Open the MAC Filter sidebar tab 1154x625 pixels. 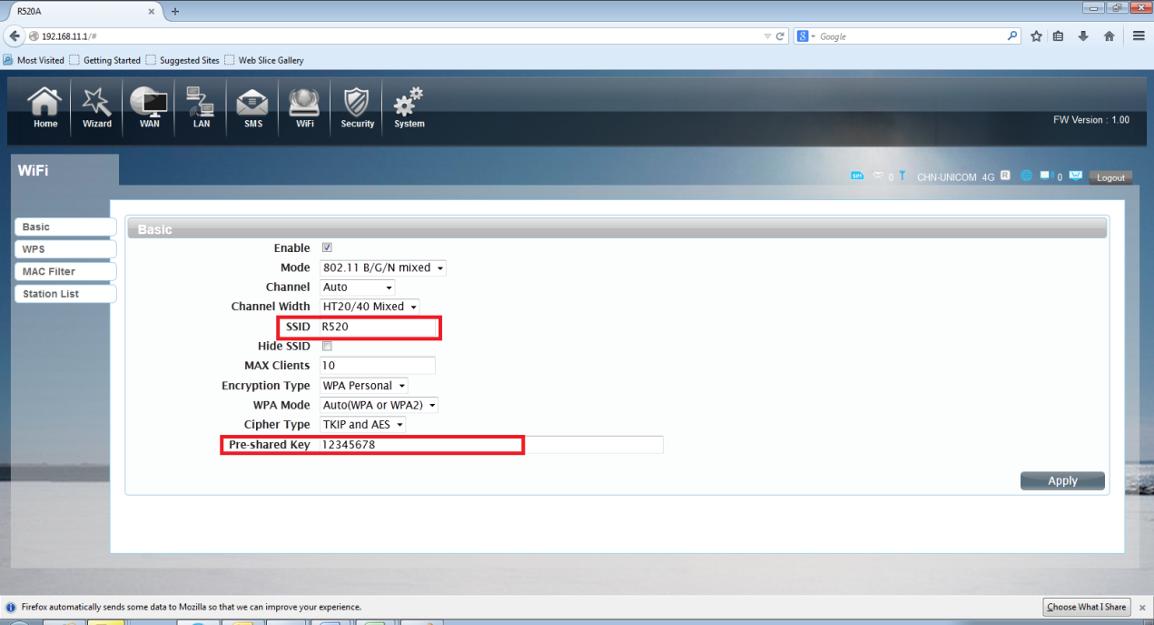point(65,272)
